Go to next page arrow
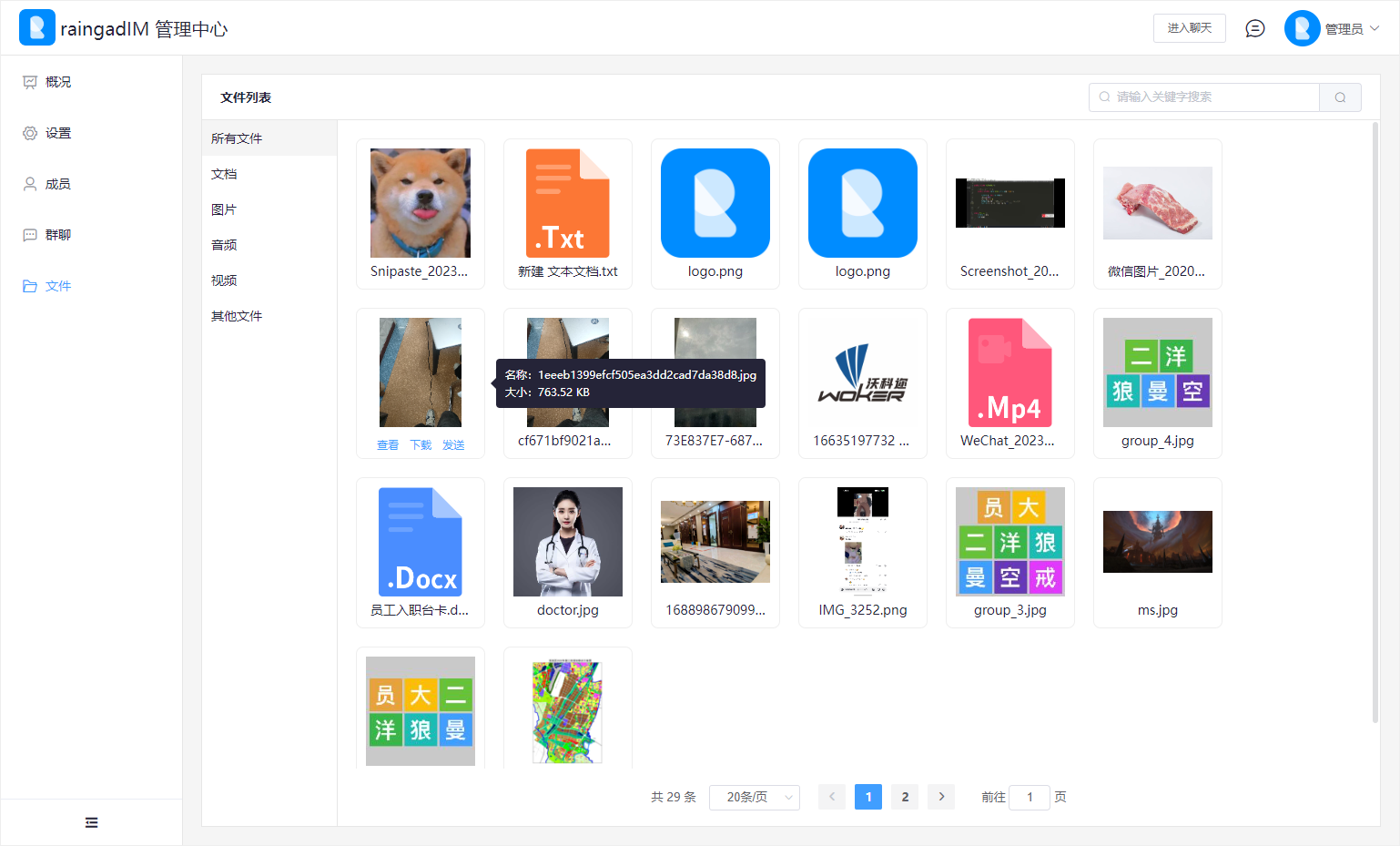 click(x=941, y=797)
